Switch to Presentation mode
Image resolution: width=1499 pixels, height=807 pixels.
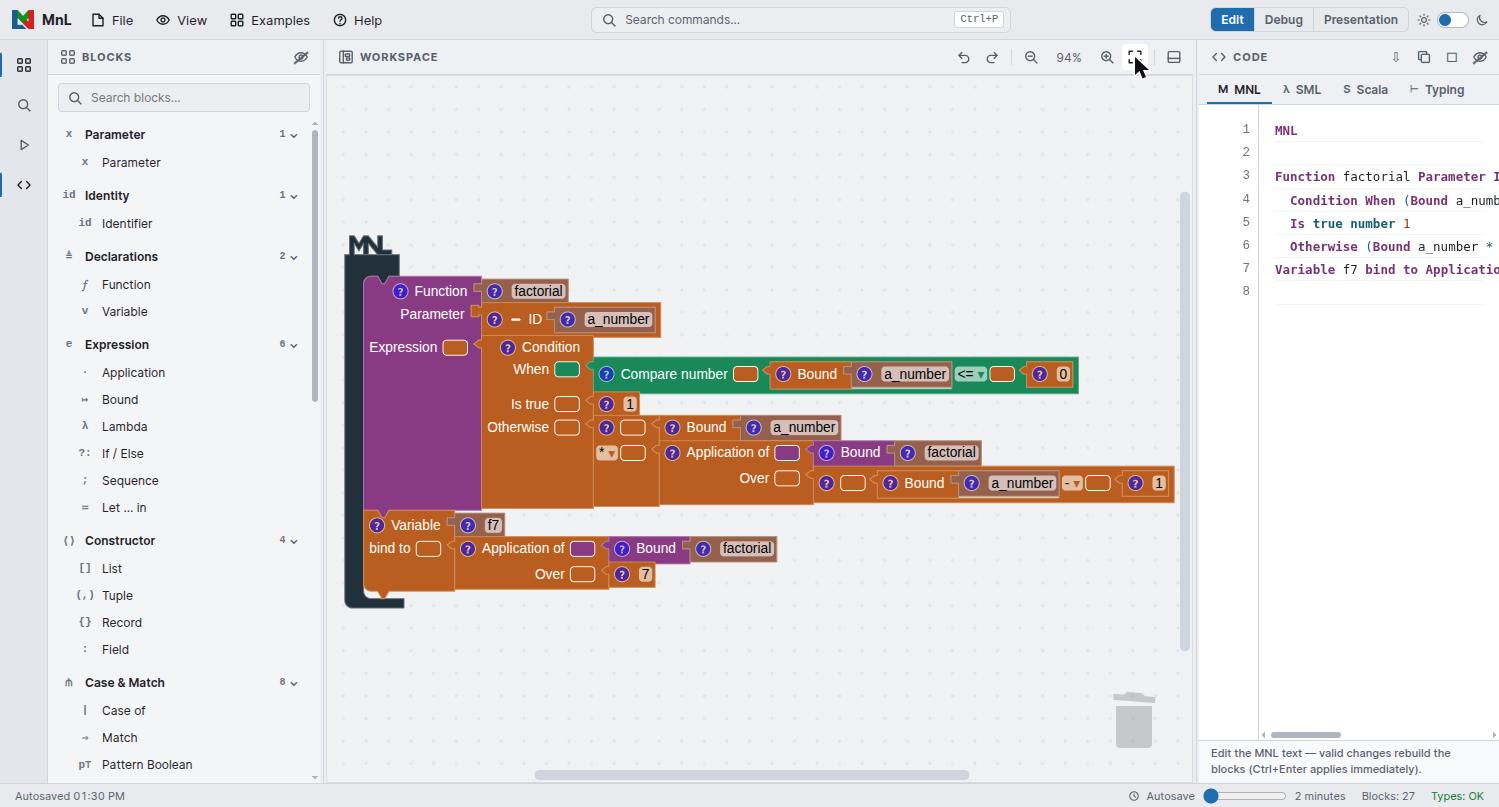click(x=1360, y=20)
